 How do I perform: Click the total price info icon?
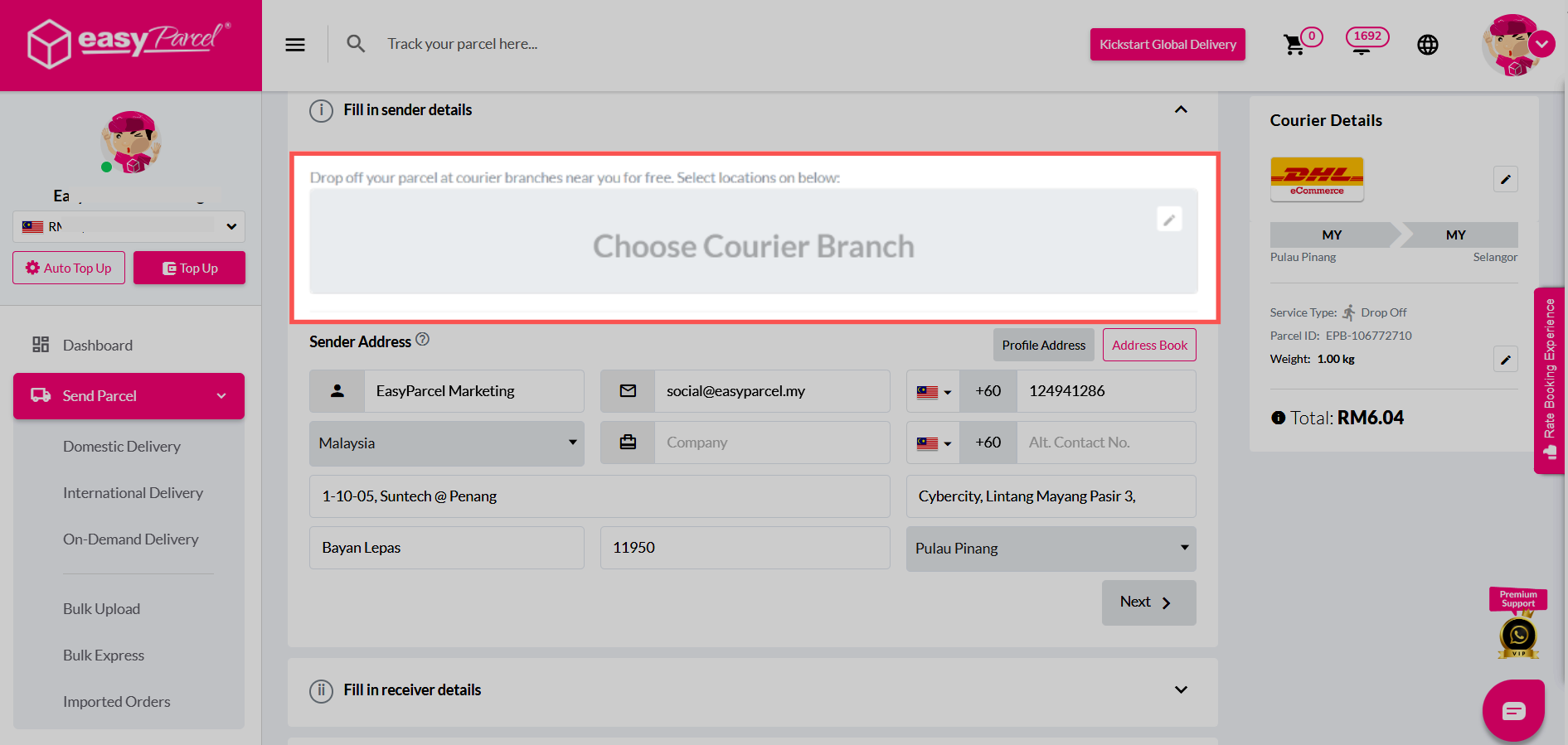(x=1278, y=418)
